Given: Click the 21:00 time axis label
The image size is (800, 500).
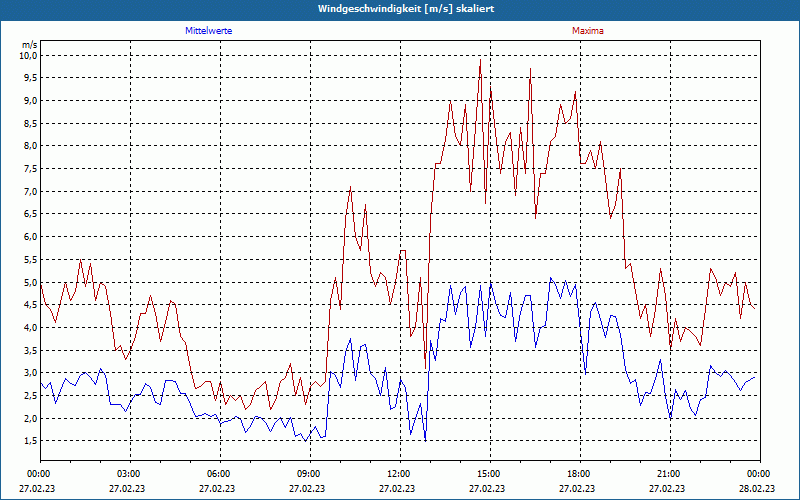Looking at the screenshot, I should pos(670,474).
